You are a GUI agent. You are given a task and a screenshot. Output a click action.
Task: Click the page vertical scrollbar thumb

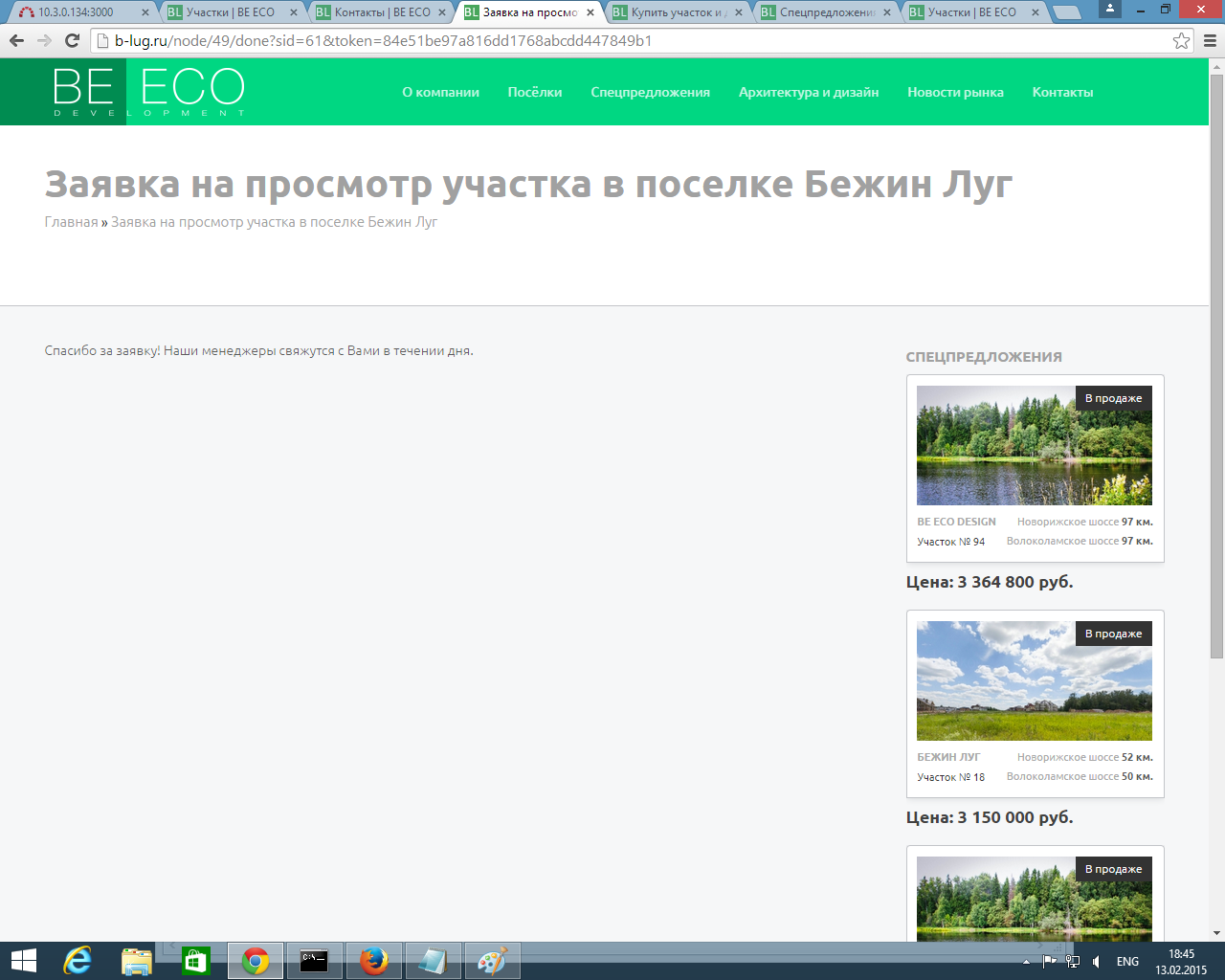(1216, 364)
